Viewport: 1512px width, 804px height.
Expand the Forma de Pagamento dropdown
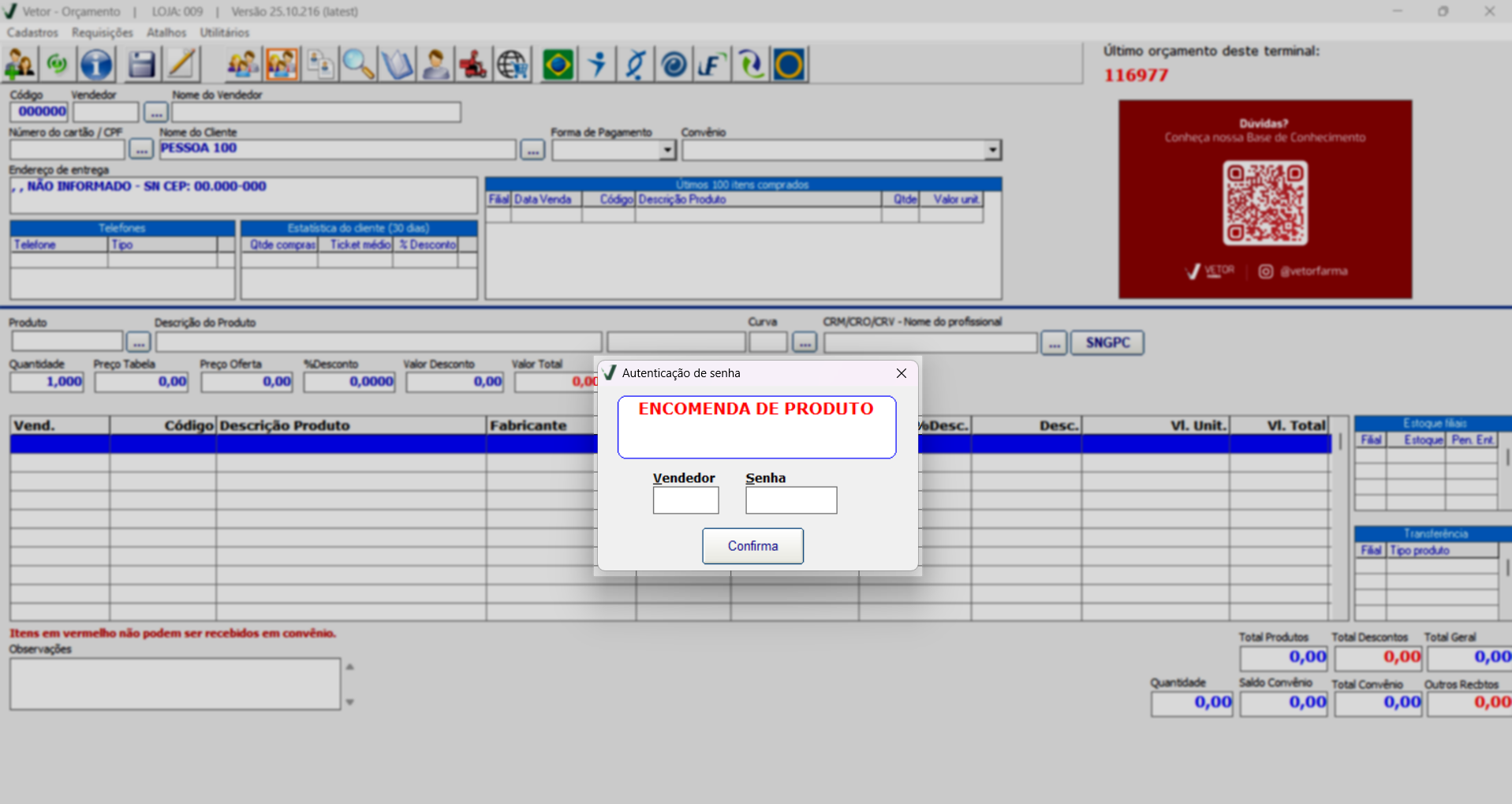tap(668, 149)
